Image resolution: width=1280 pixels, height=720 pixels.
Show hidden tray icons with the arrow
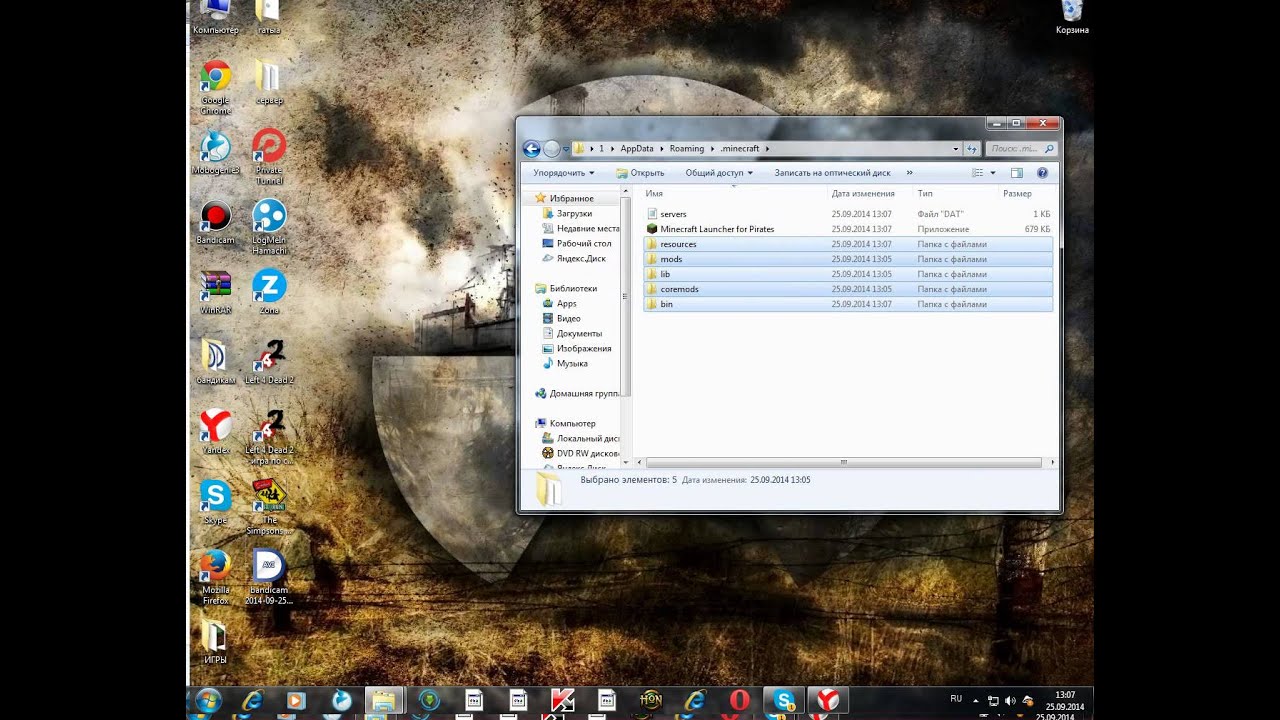click(977, 701)
